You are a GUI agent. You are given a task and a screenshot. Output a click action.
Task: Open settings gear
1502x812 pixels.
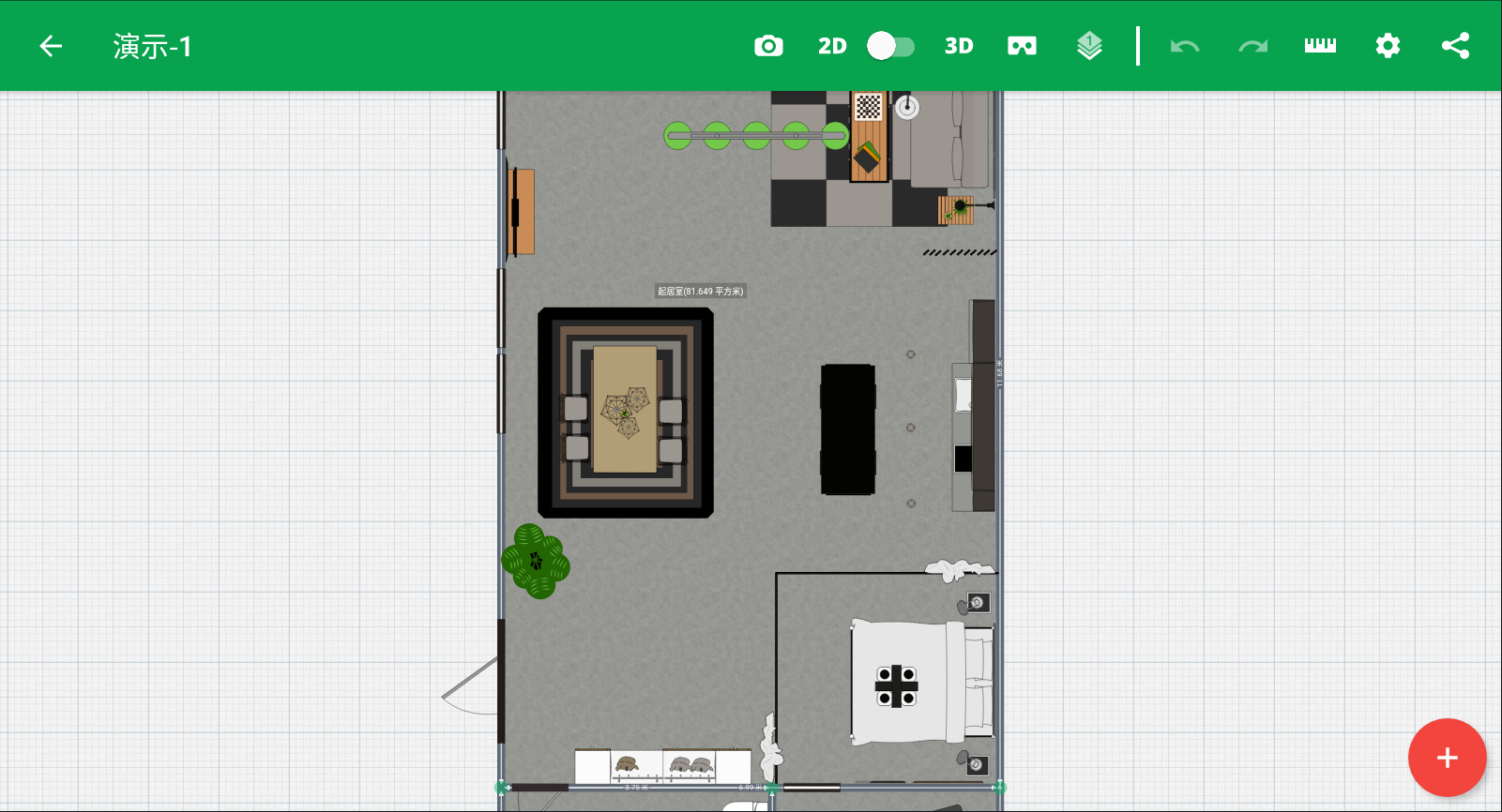1388,46
